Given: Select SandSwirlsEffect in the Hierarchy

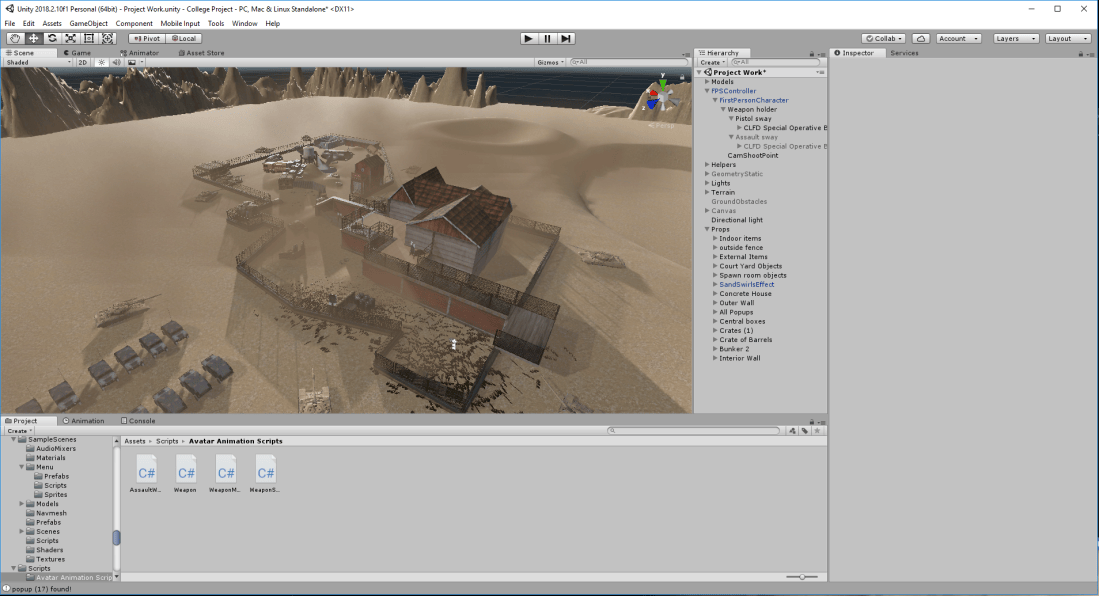Looking at the screenshot, I should (x=746, y=285).
